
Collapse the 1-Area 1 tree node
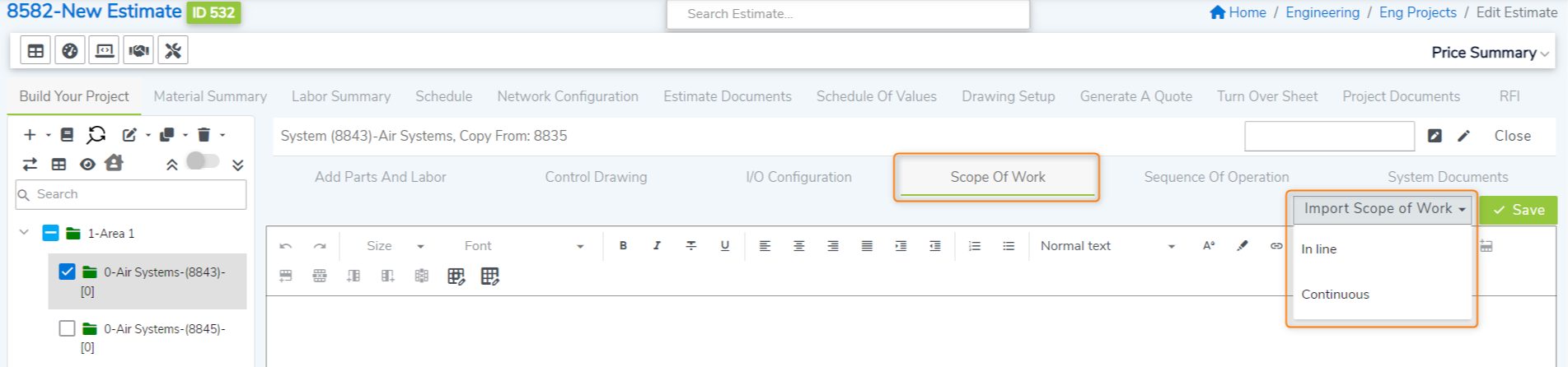click(24, 233)
